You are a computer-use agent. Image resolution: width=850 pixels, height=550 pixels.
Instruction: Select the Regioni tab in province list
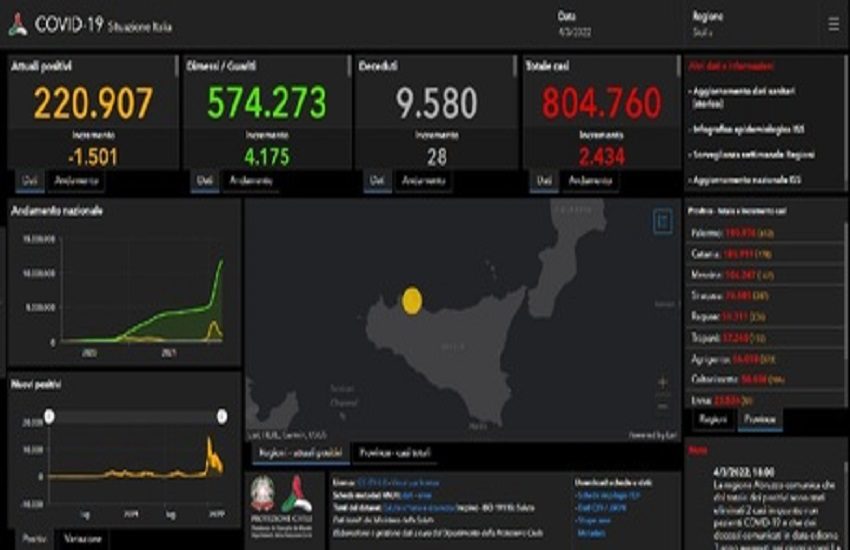point(712,420)
